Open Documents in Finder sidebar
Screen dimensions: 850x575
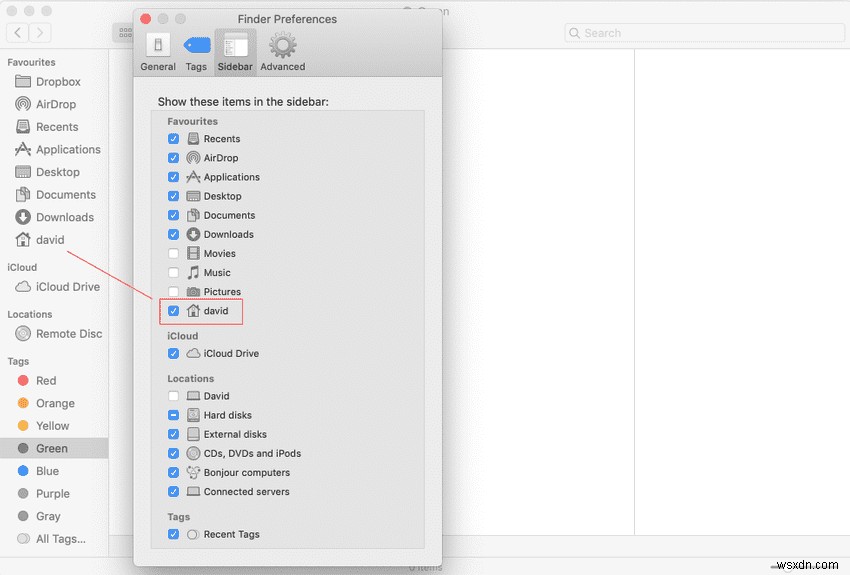(x=54, y=195)
